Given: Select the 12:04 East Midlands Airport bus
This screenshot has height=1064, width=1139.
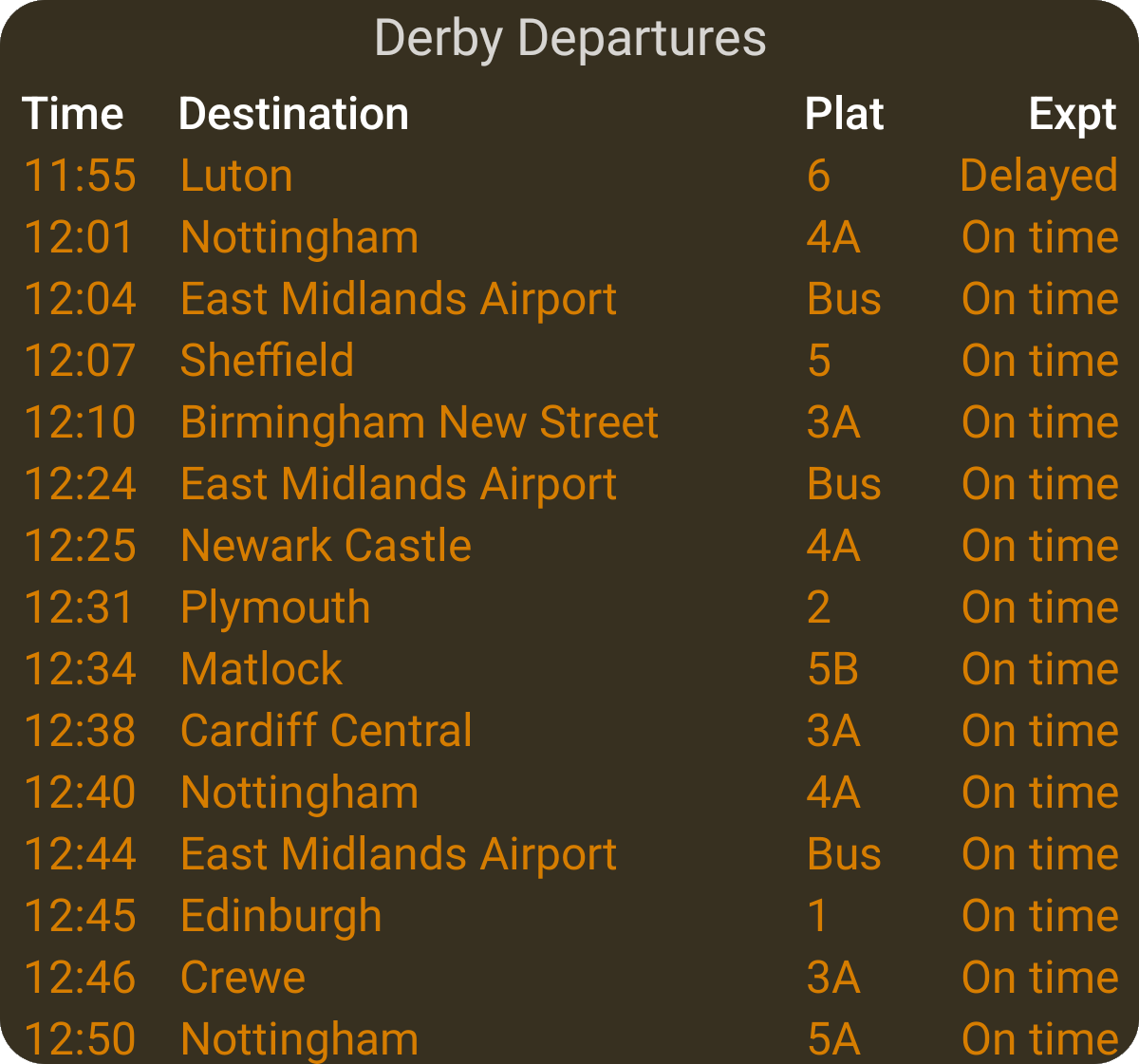Looking at the screenshot, I should tap(399, 300).
